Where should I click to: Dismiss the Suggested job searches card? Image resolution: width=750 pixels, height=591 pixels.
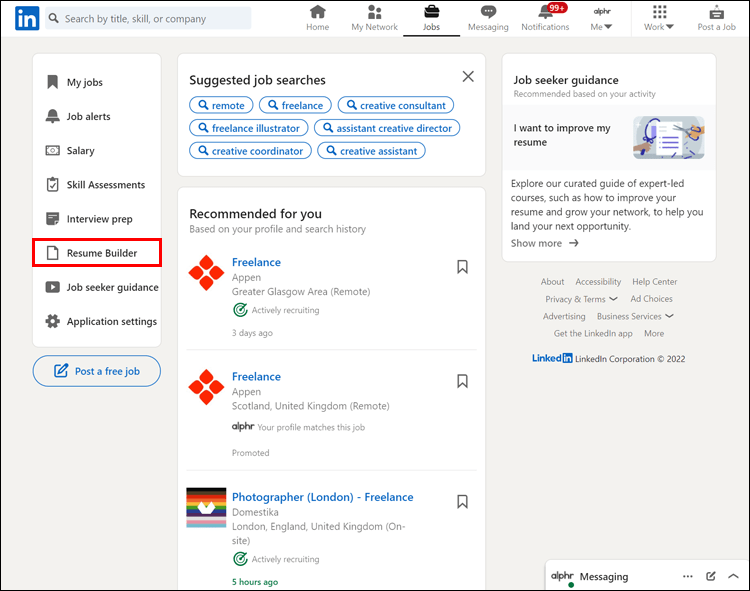[468, 77]
